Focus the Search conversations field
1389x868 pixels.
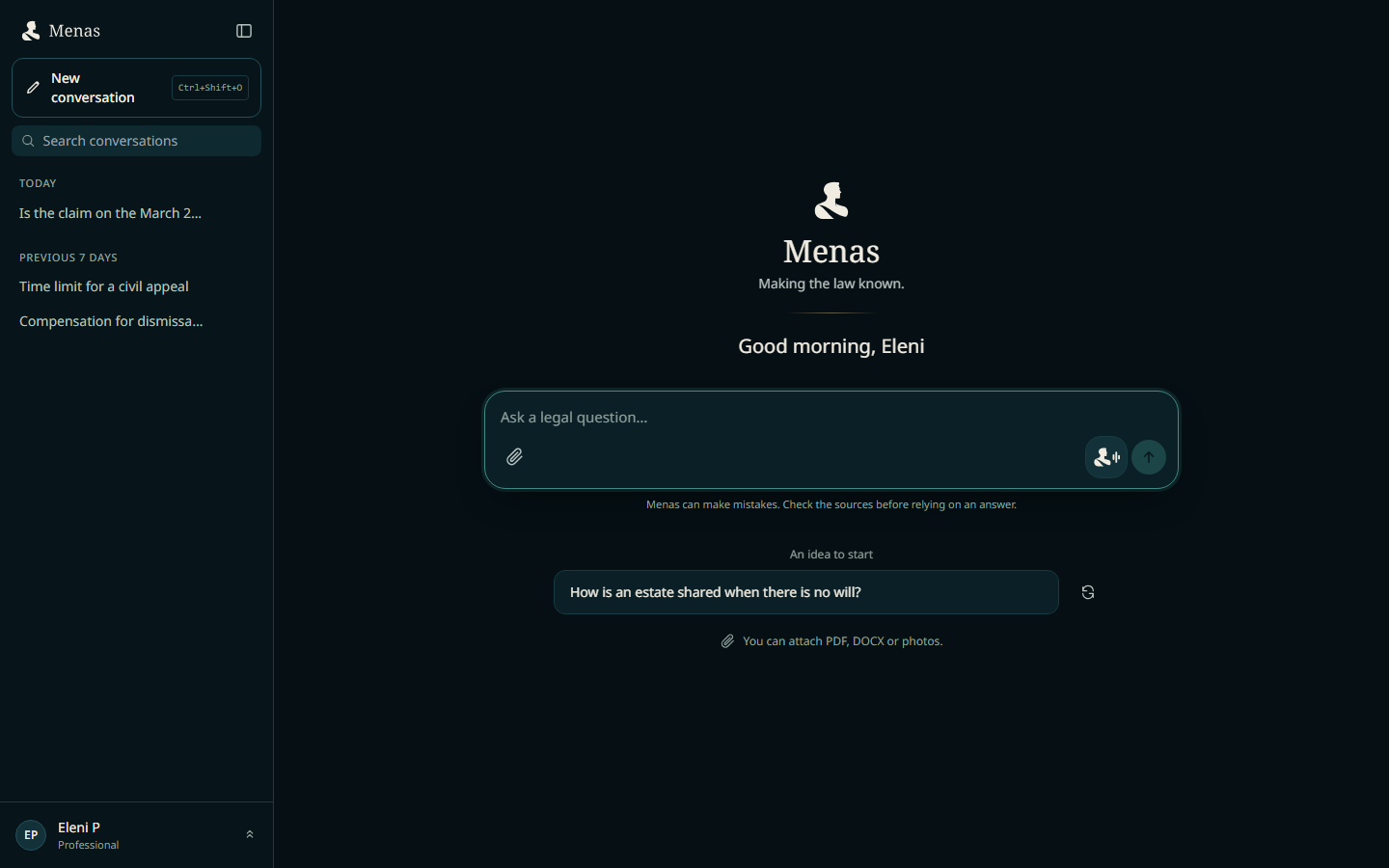(136, 141)
